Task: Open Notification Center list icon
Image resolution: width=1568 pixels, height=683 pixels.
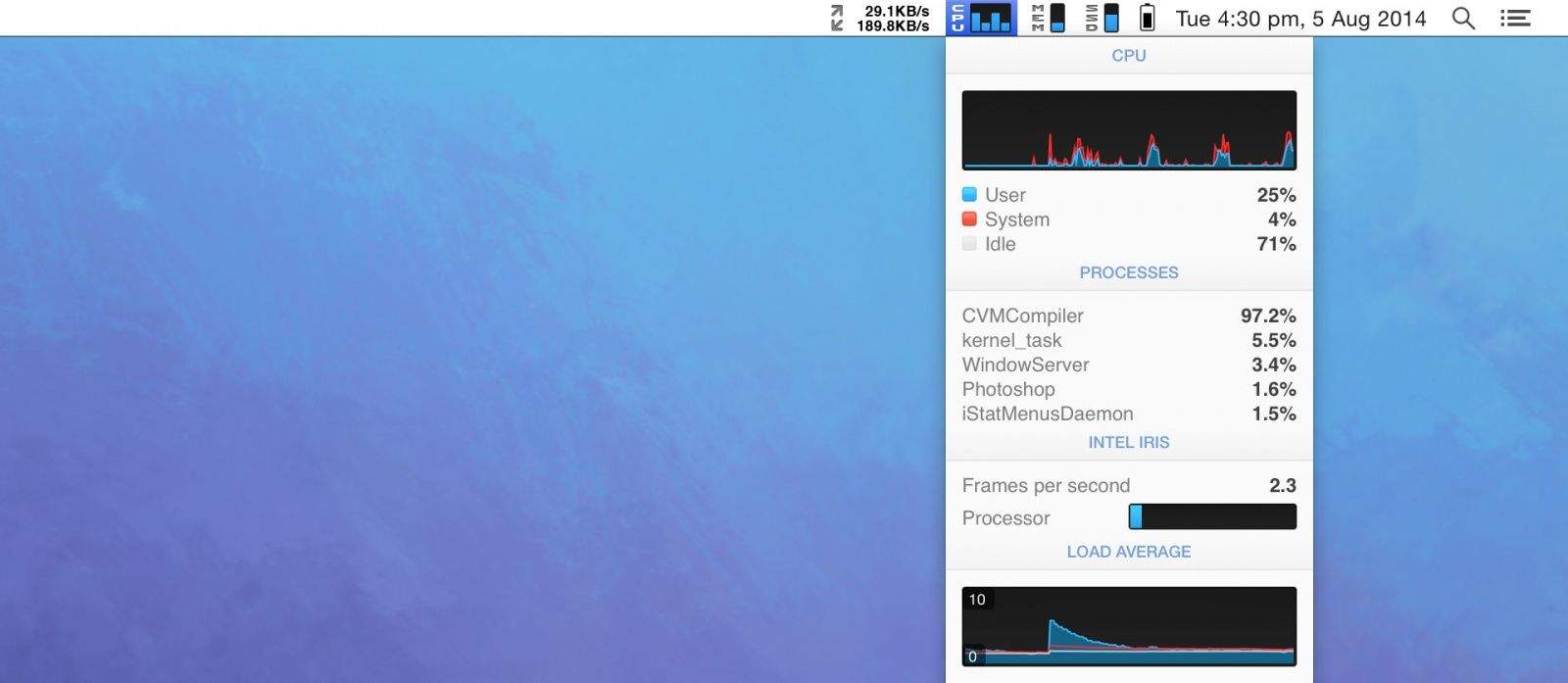Action: [1515, 18]
